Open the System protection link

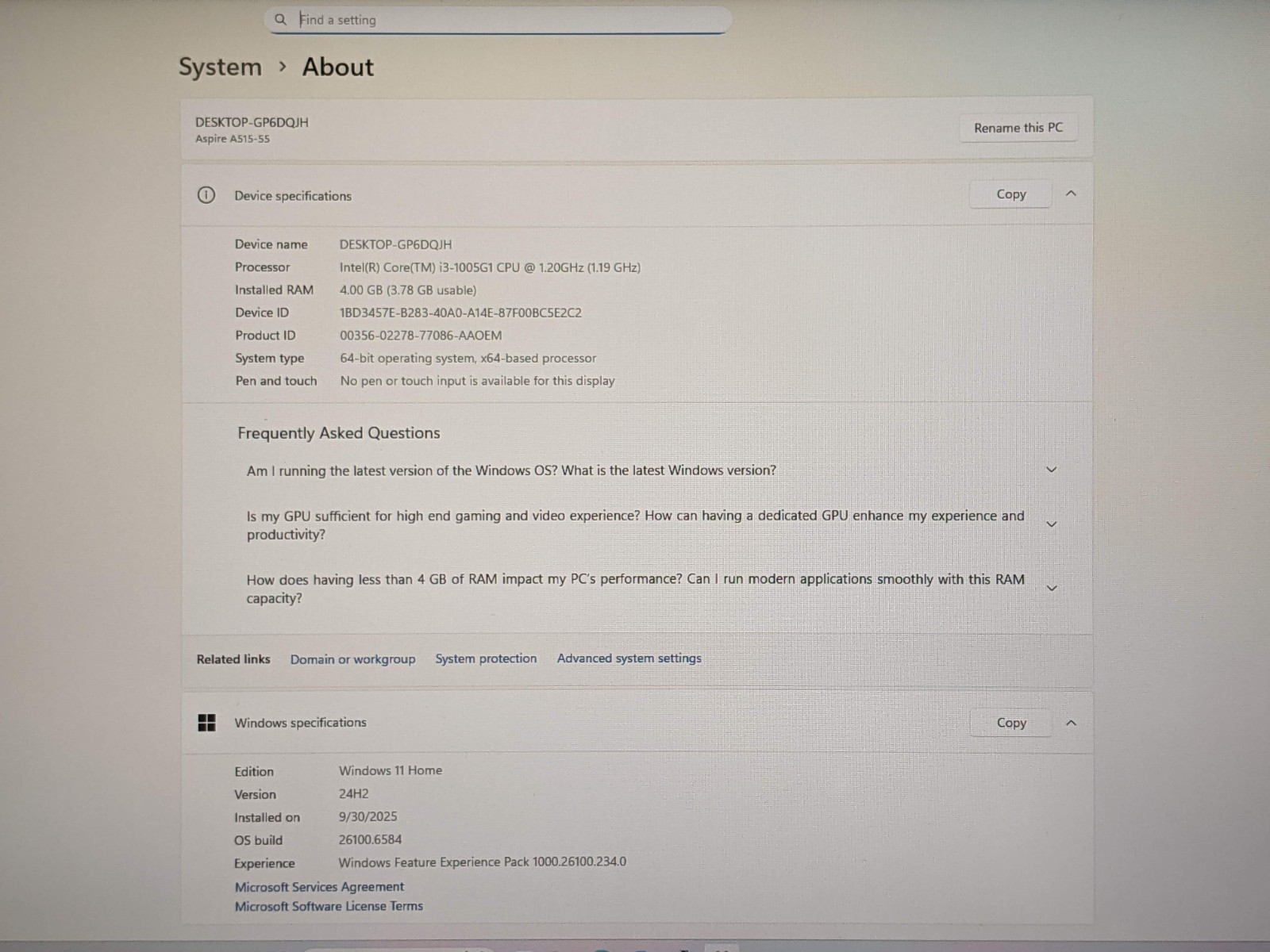tap(486, 658)
